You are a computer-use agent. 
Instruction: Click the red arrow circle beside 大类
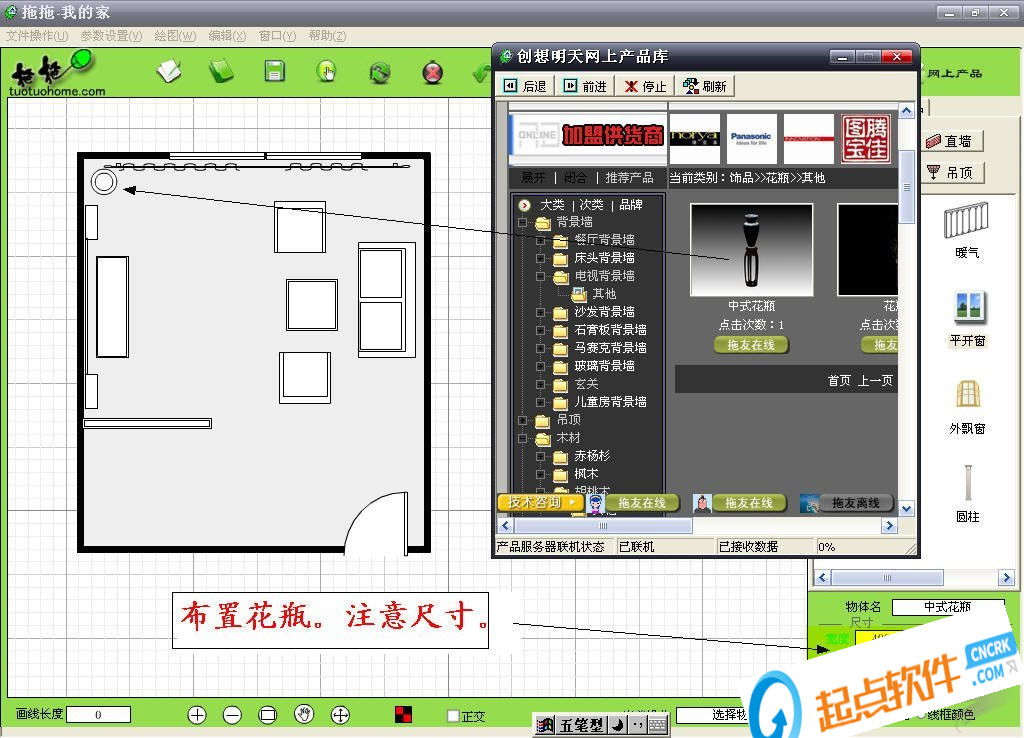(x=524, y=205)
